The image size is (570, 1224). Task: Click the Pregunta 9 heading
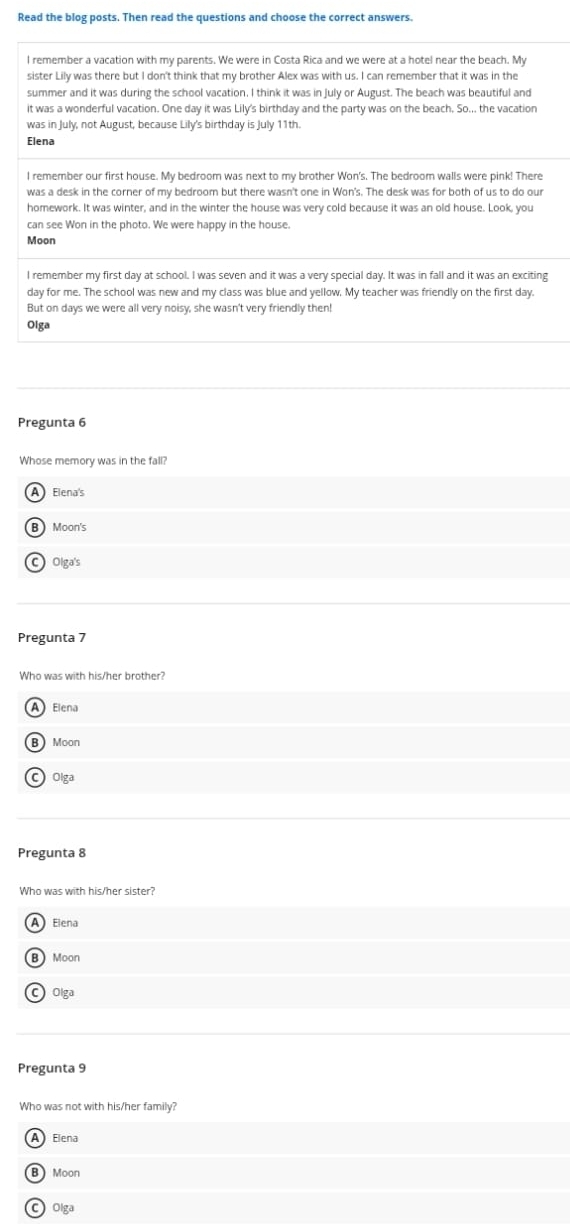(52, 1068)
